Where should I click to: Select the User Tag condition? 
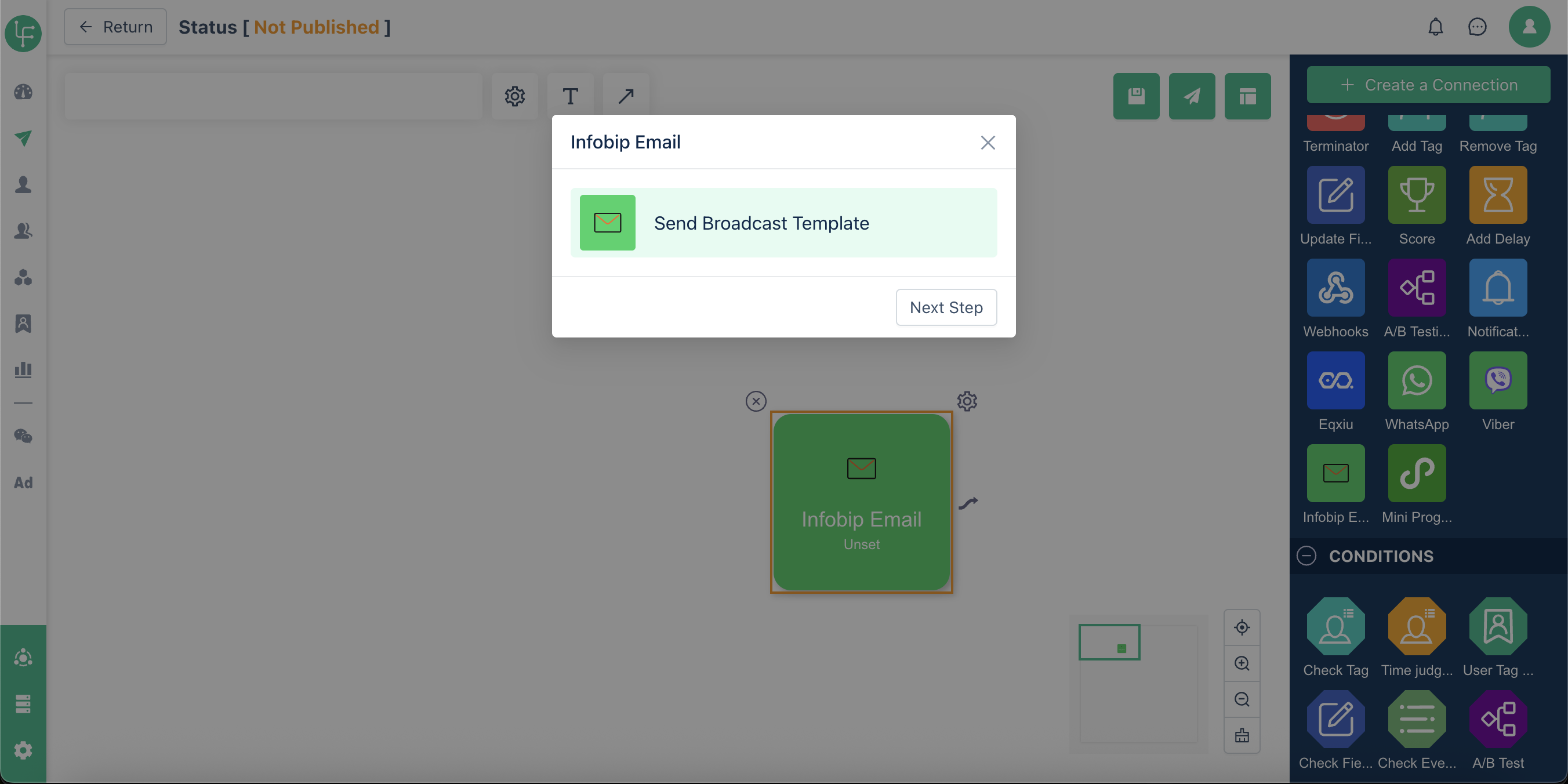click(1497, 626)
